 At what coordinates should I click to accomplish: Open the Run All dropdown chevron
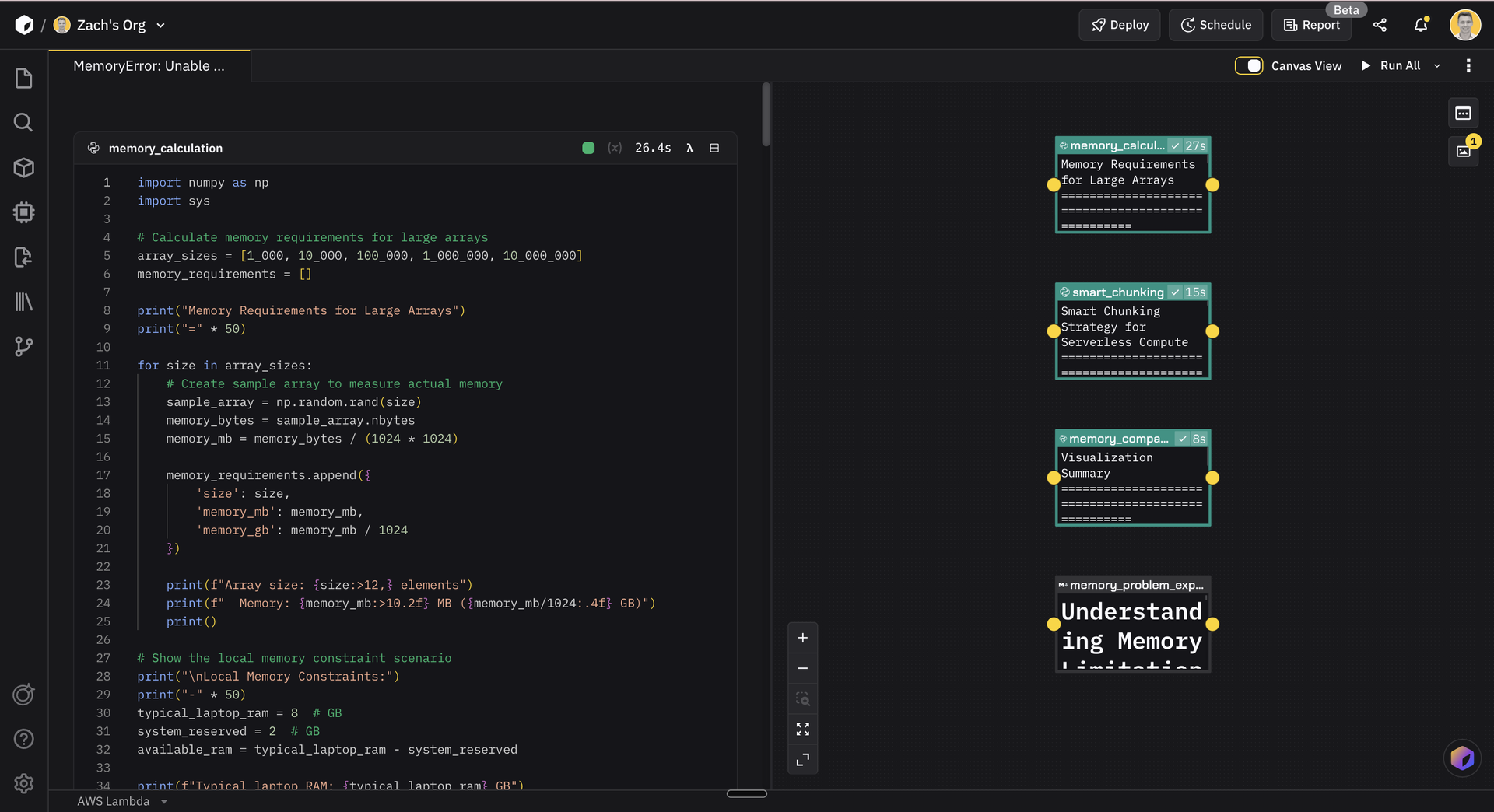[1437, 65]
